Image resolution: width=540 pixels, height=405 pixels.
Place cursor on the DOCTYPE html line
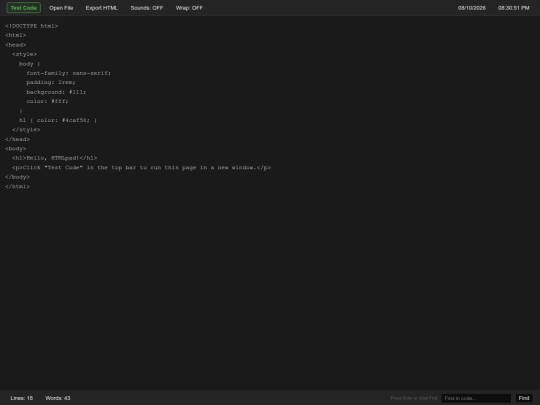click(x=32, y=26)
